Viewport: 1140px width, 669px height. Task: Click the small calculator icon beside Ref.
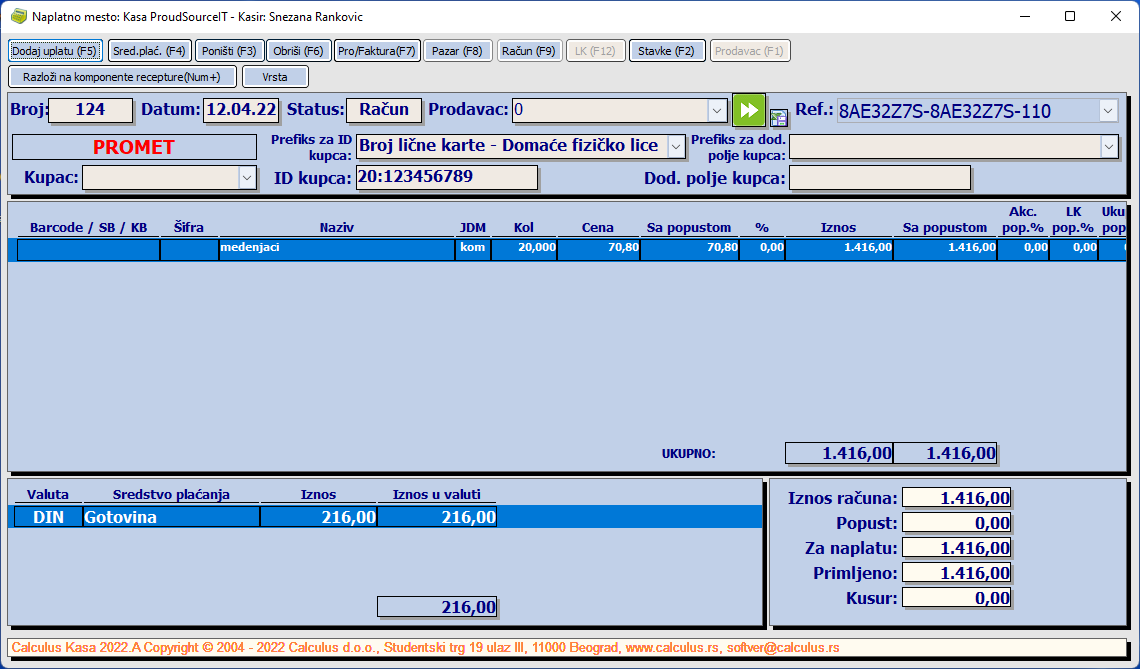coord(778,116)
